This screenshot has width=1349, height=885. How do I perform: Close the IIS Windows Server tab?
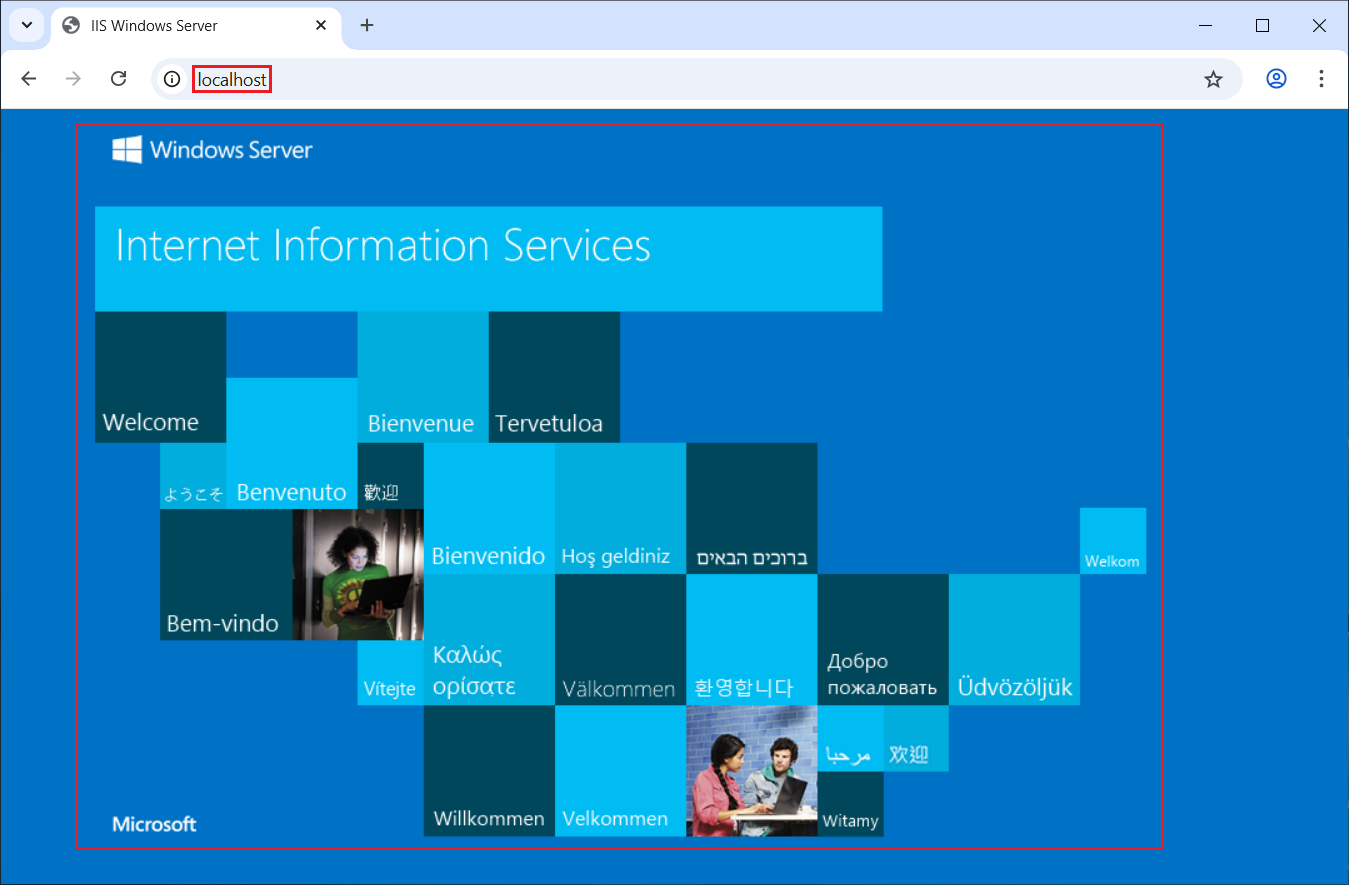pos(321,25)
